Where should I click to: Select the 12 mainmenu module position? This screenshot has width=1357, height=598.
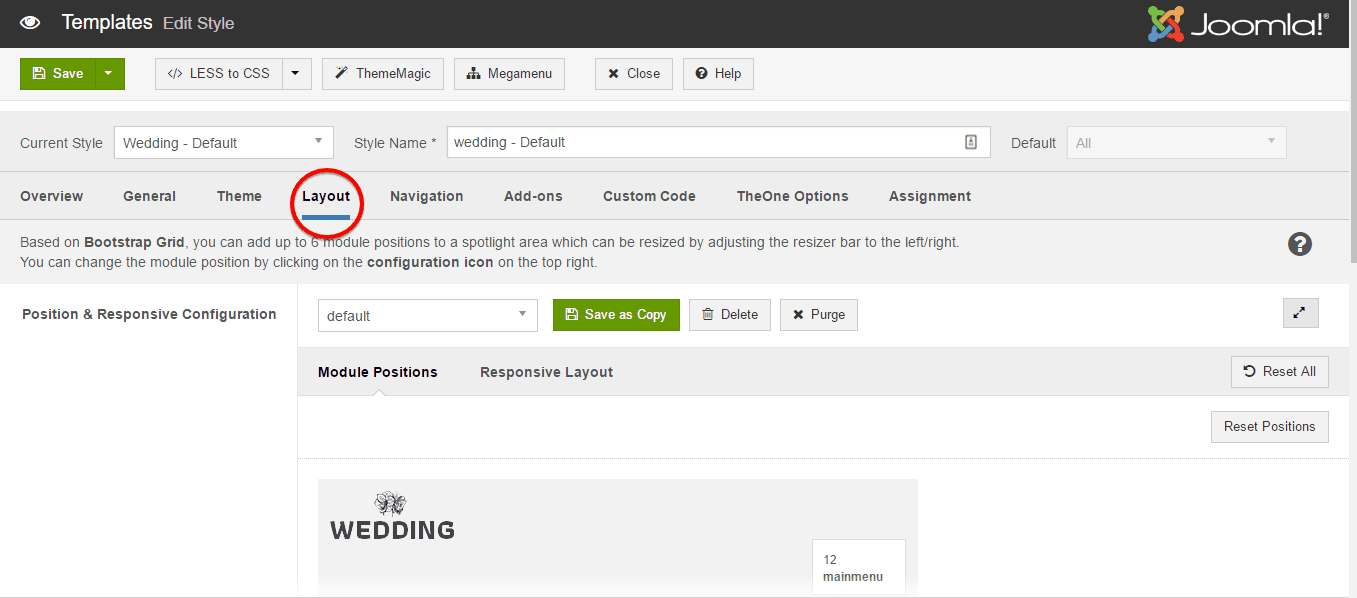[858, 565]
